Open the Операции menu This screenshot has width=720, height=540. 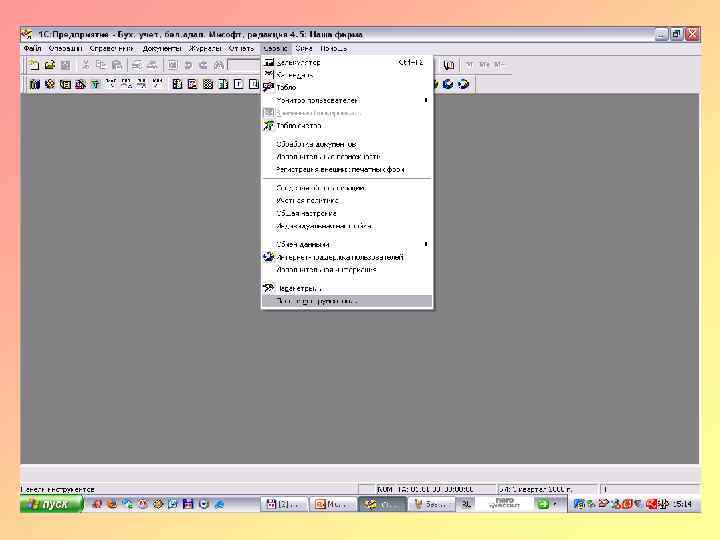65,48
